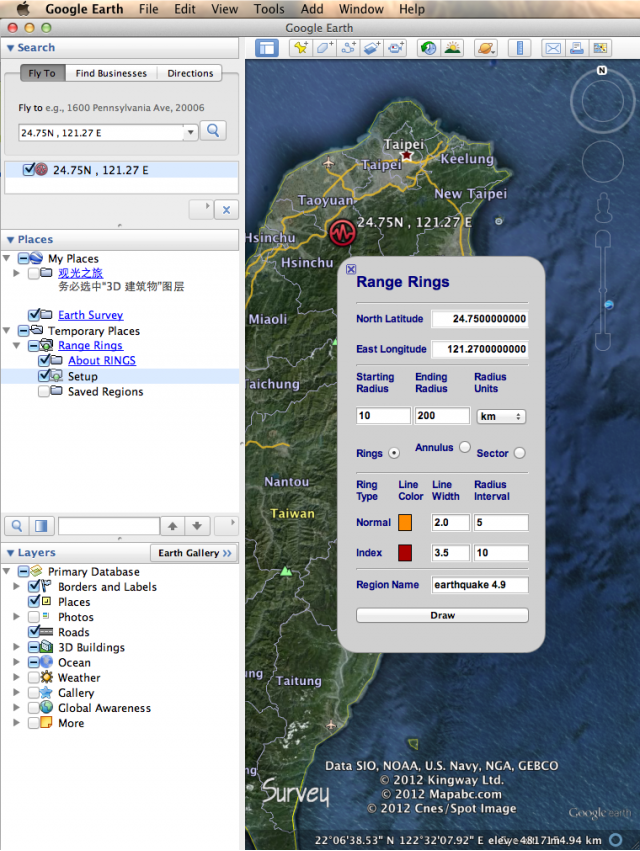The height and width of the screenshot is (851, 640).
Task: Disable the Borders and Labels layer
Action: click(x=34, y=586)
